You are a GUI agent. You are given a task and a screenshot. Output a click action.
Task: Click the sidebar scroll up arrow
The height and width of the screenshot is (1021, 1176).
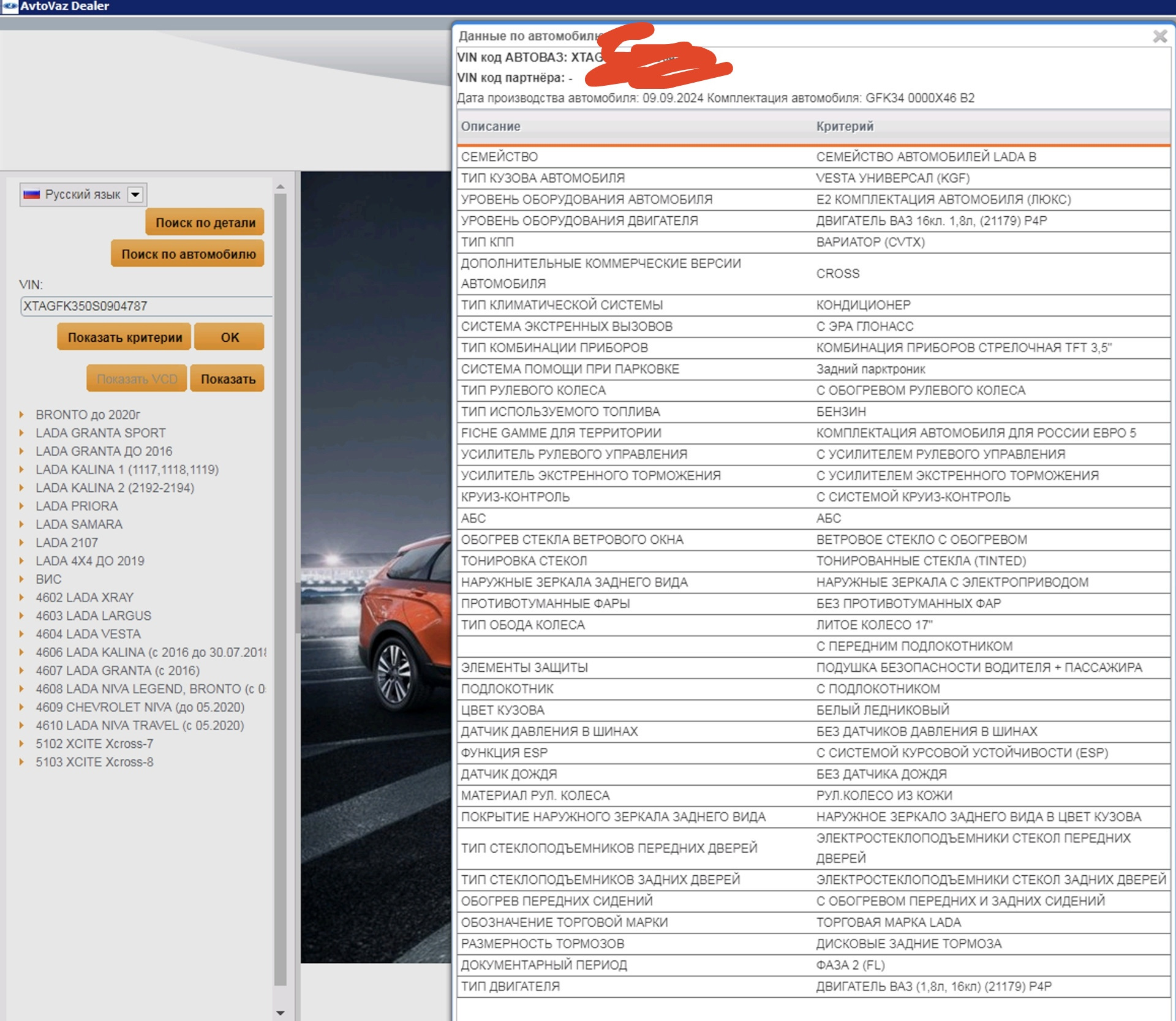click(280, 186)
